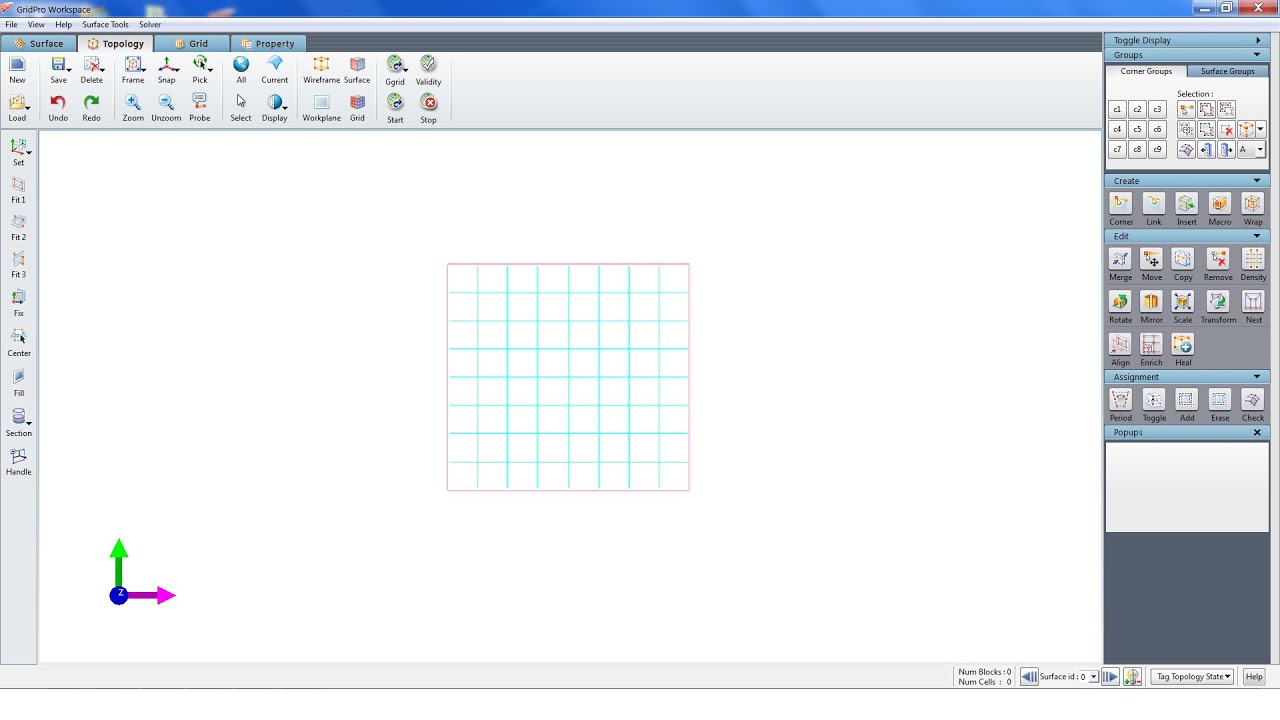Open the Solver menu
Viewport: 1280px width, 720px height.
point(150,24)
